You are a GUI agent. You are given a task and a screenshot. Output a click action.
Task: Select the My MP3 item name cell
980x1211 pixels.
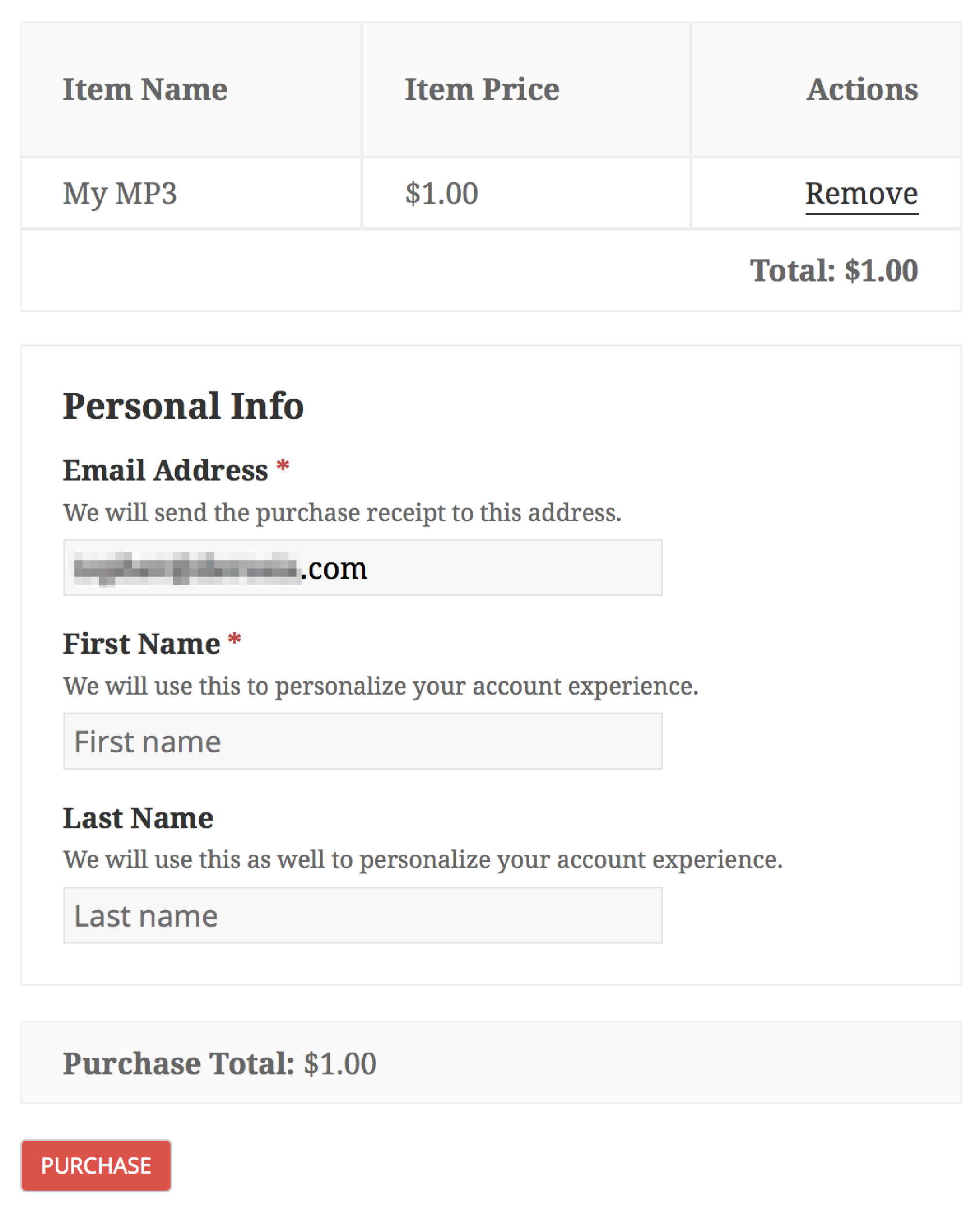(x=120, y=194)
